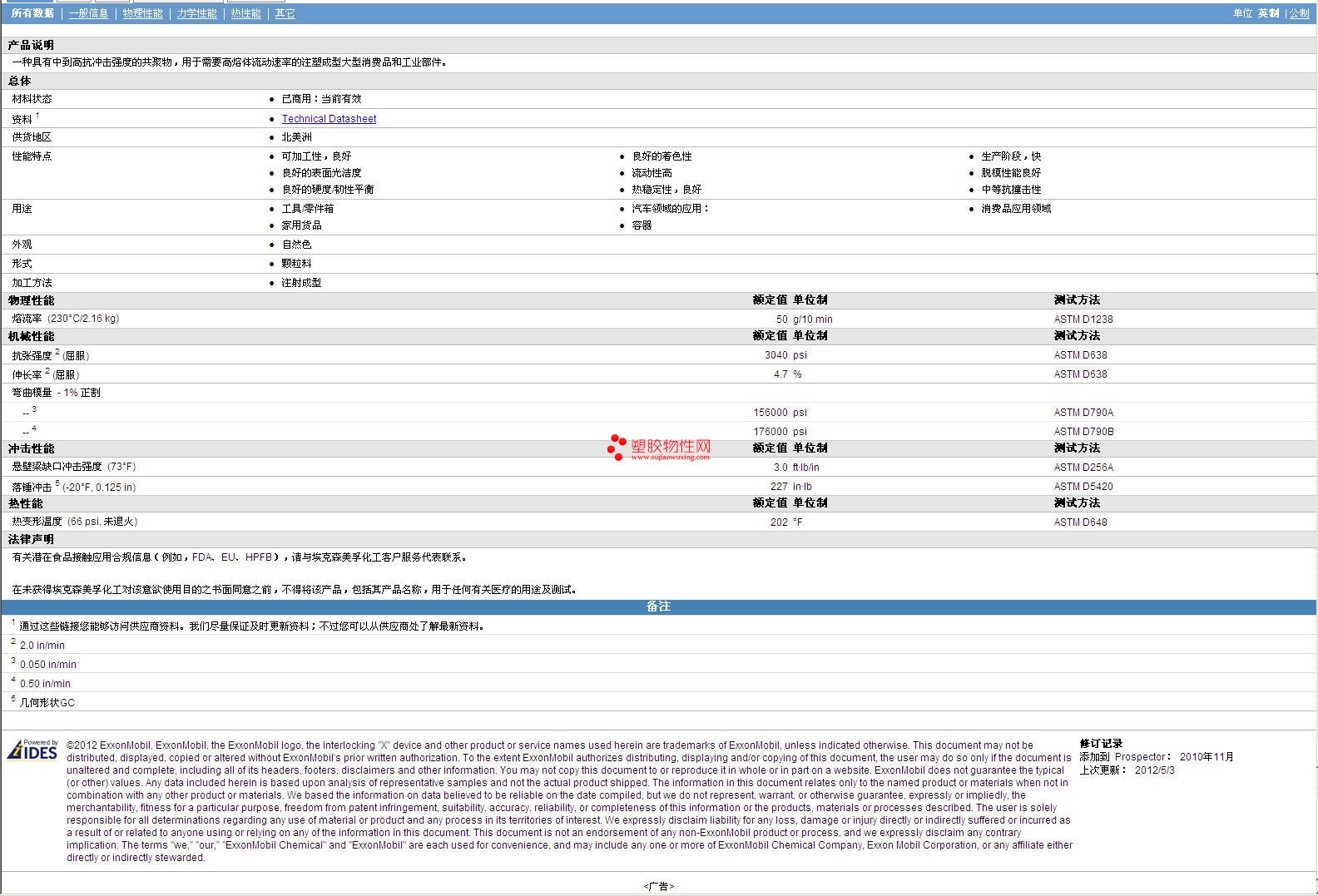Click the 颗粒料 form value
This screenshot has width=1318, height=896.
pyautogui.click(x=296, y=264)
